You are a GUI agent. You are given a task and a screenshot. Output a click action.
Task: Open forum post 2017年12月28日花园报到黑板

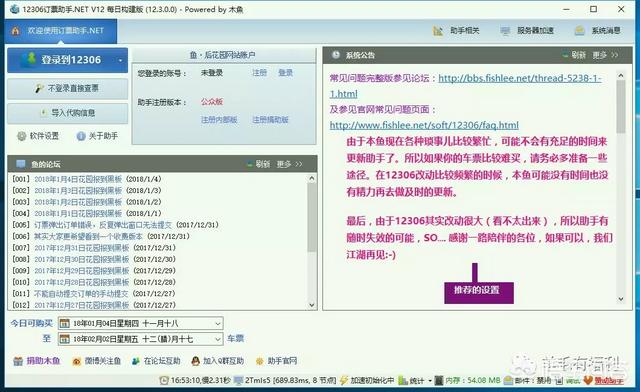point(82,282)
